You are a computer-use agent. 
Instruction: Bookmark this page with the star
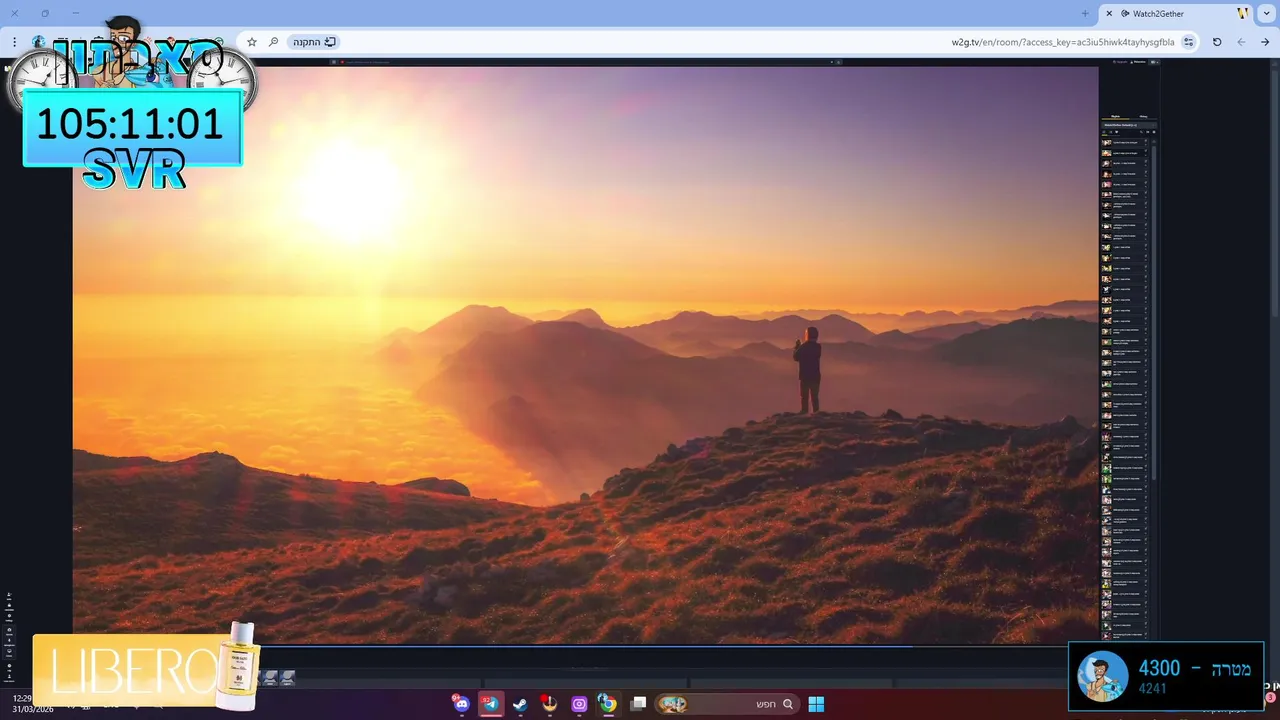coord(252,42)
